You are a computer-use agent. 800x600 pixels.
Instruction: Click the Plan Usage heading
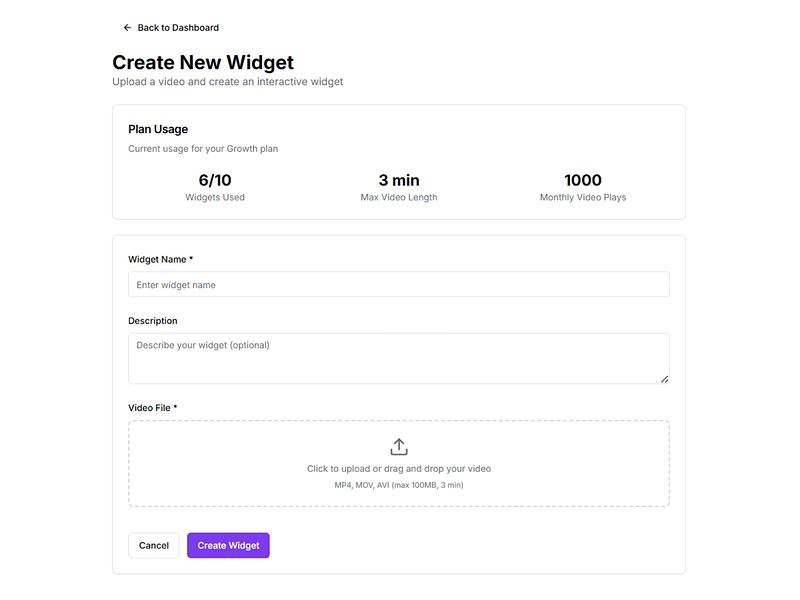[156, 129]
